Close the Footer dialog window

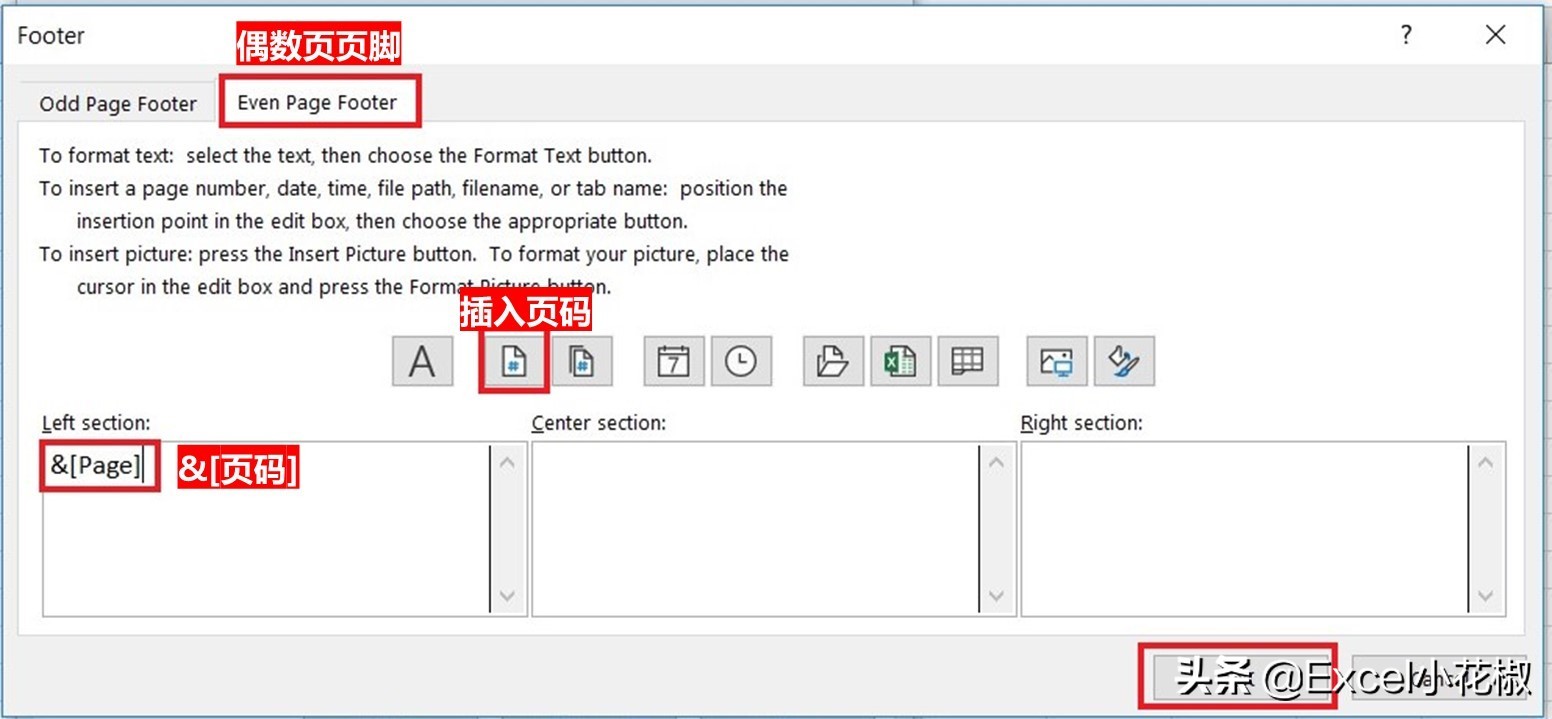pyautogui.click(x=1495, y=35)
